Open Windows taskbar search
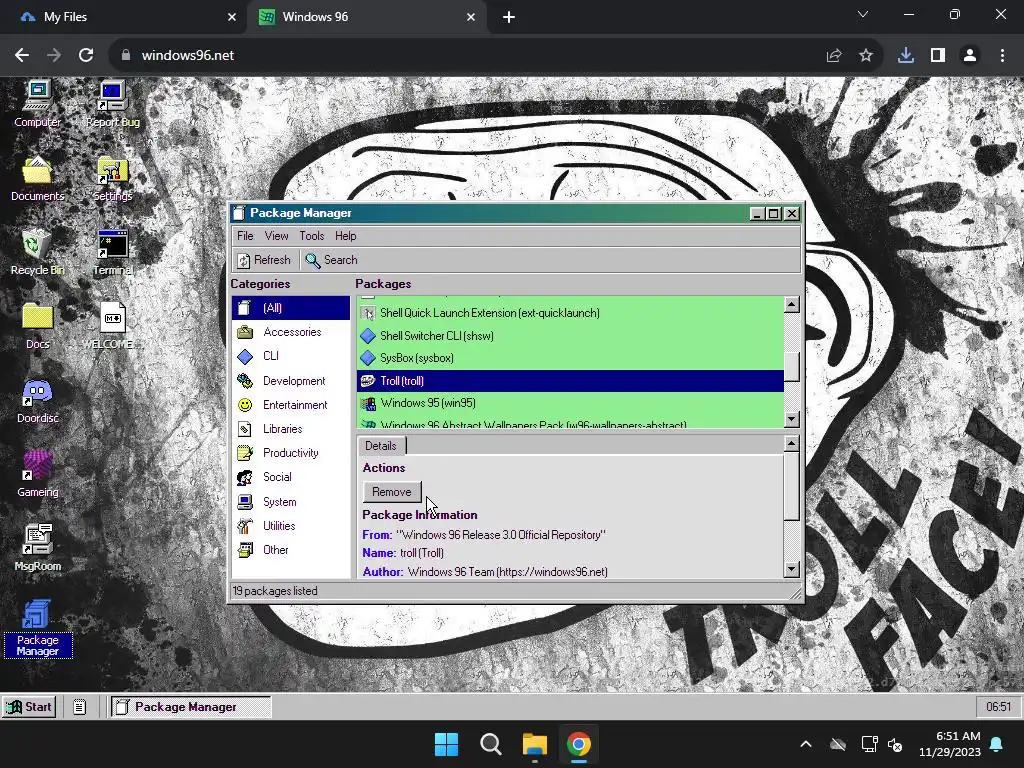The width and height of the screenshot is (1024, 768). [x=490, y=744]
